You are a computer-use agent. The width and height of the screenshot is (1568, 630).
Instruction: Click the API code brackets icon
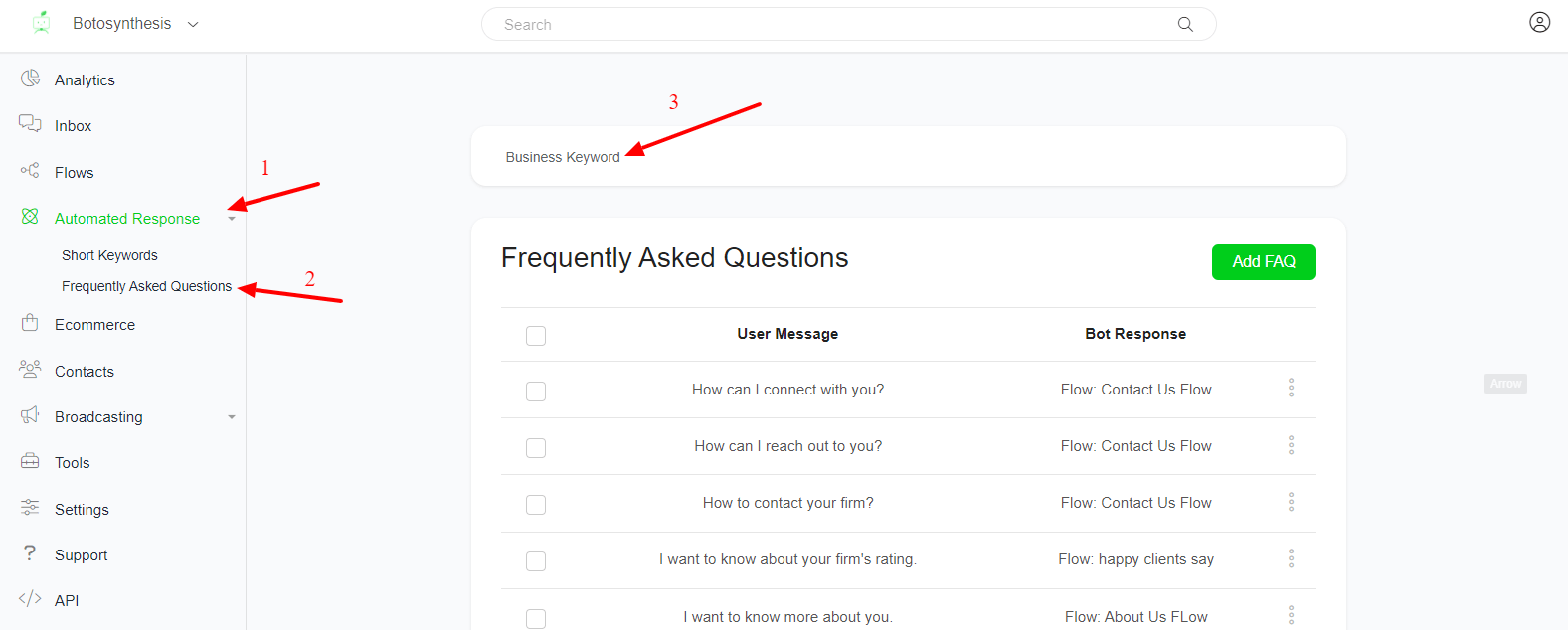30,598
